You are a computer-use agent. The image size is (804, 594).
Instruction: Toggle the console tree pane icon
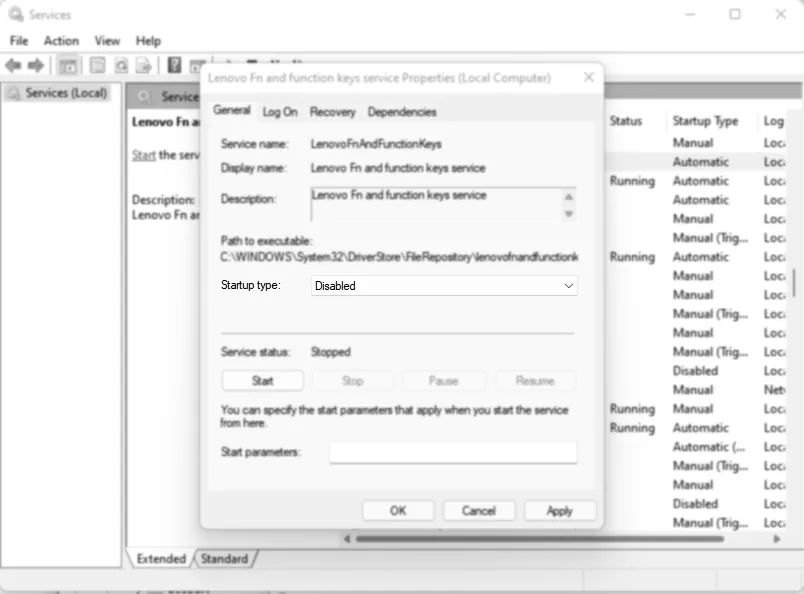[x=67, y=65]
